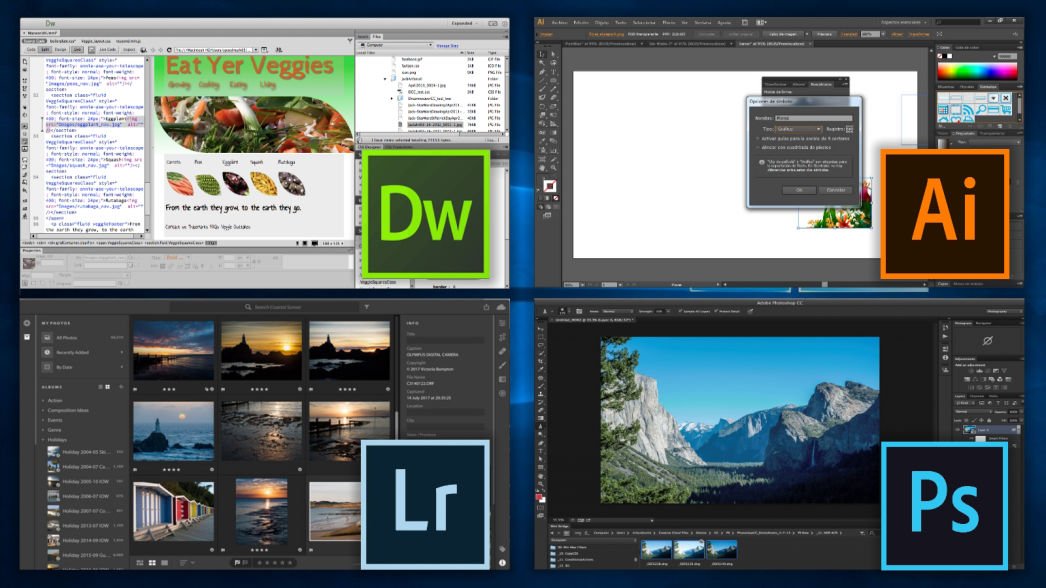Toggle the 9-slice scaling guides checkbox
The width and height of the screenshot is (1046, 588).
click(x=759, y=138)
